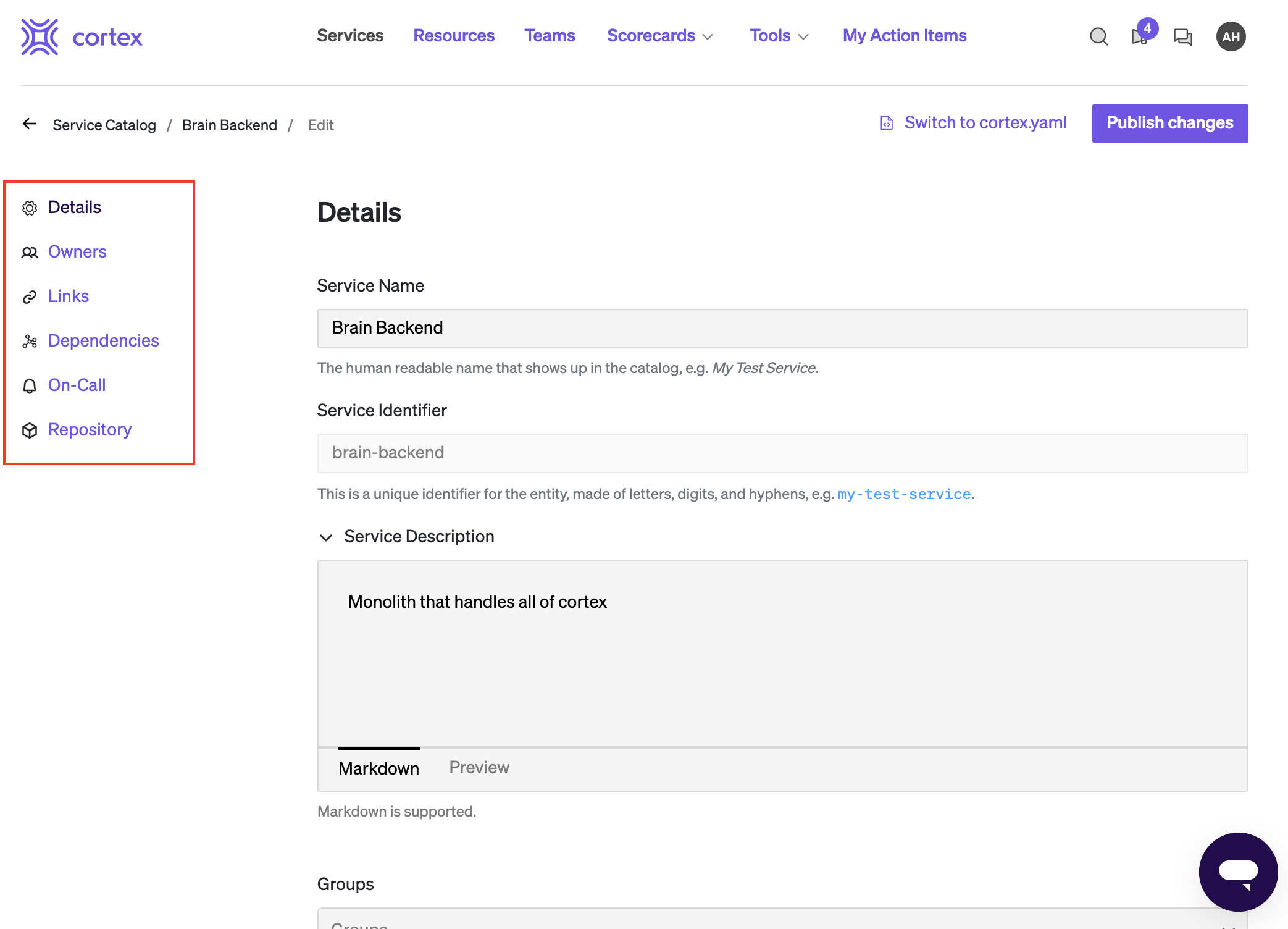Screen dimensions: 1288x929
Task: Open the Intercom chat bubble launcher
Action: tap(1238, 872)
